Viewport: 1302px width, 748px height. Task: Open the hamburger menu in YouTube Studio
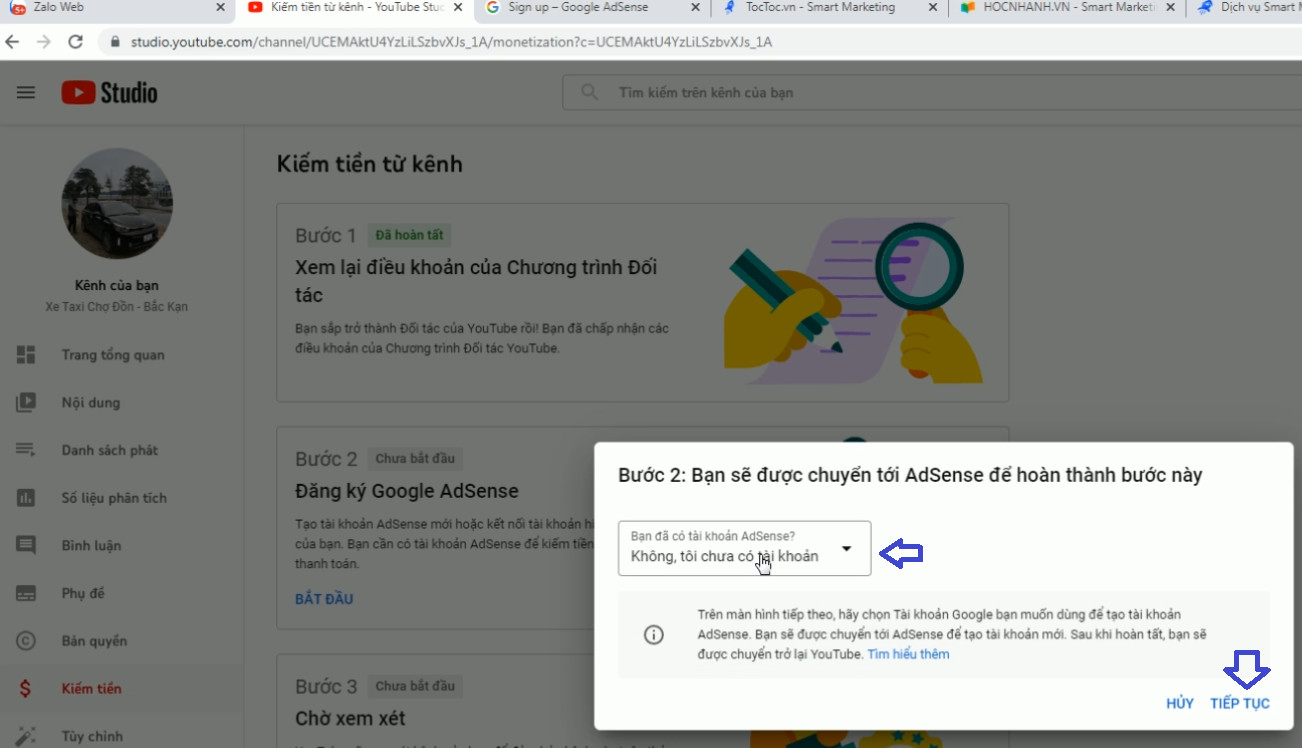(x=26, y=92)
